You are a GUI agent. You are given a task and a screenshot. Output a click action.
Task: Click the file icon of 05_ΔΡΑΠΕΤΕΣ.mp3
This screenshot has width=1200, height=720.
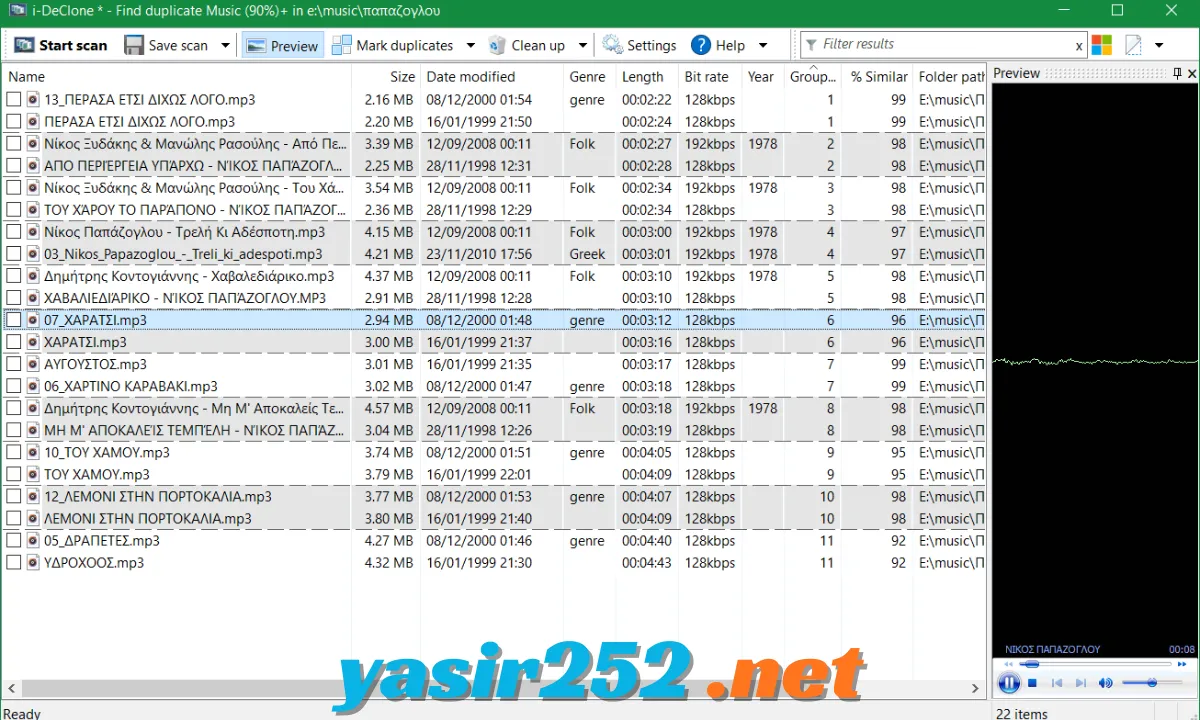tap(33, 540)
